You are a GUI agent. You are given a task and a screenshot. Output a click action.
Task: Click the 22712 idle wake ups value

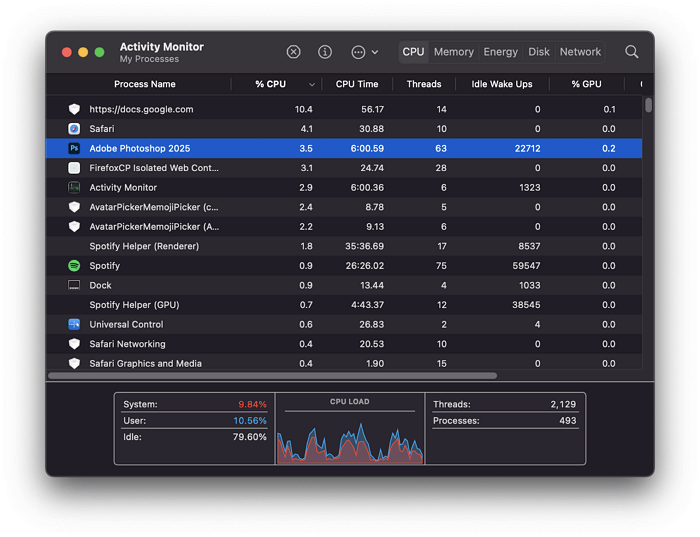527,148
